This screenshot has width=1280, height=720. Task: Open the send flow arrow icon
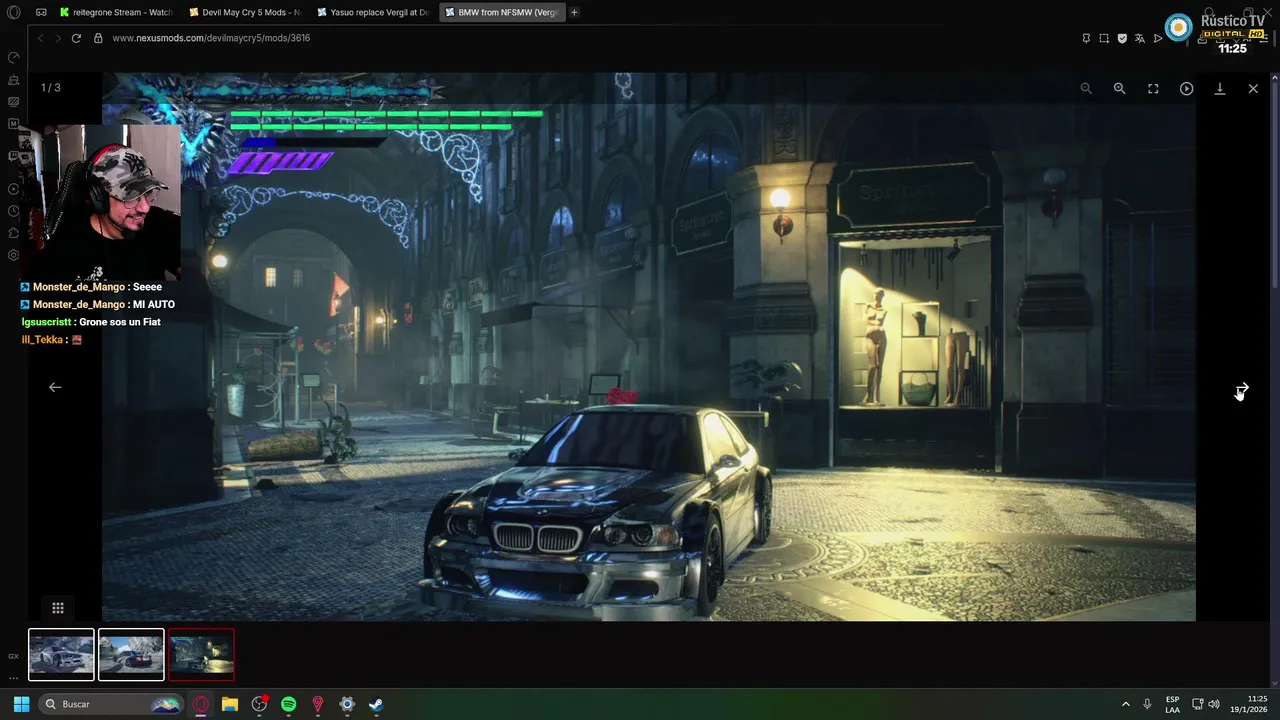tap(1158, 38)
